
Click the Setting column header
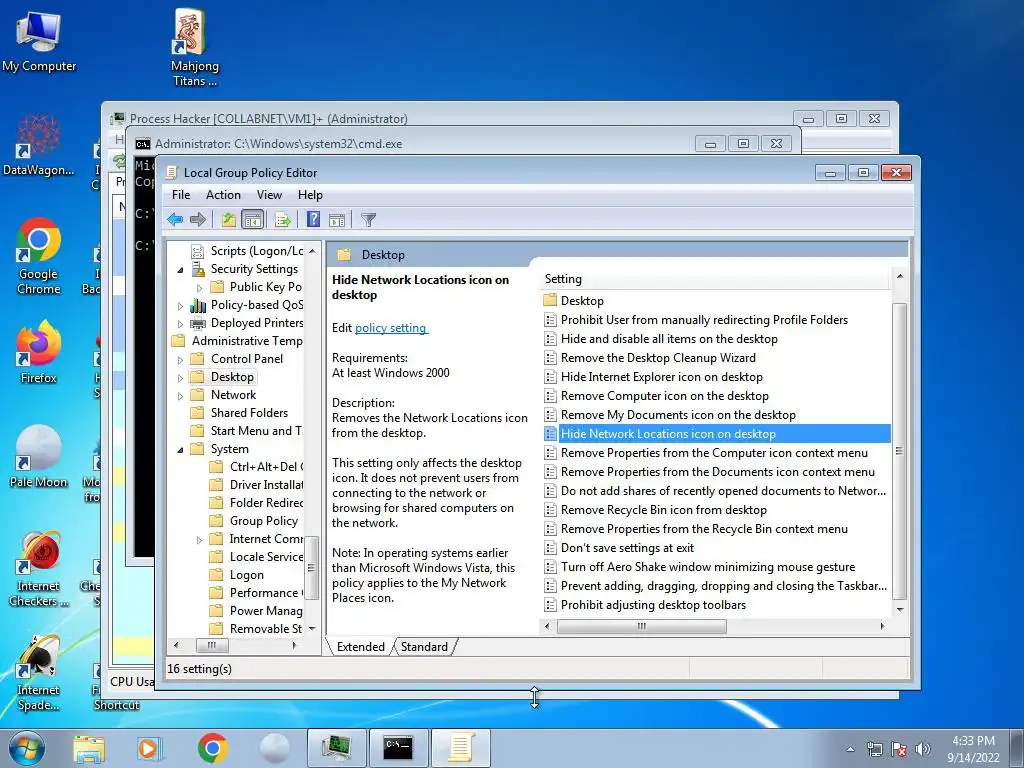[715, 279]
